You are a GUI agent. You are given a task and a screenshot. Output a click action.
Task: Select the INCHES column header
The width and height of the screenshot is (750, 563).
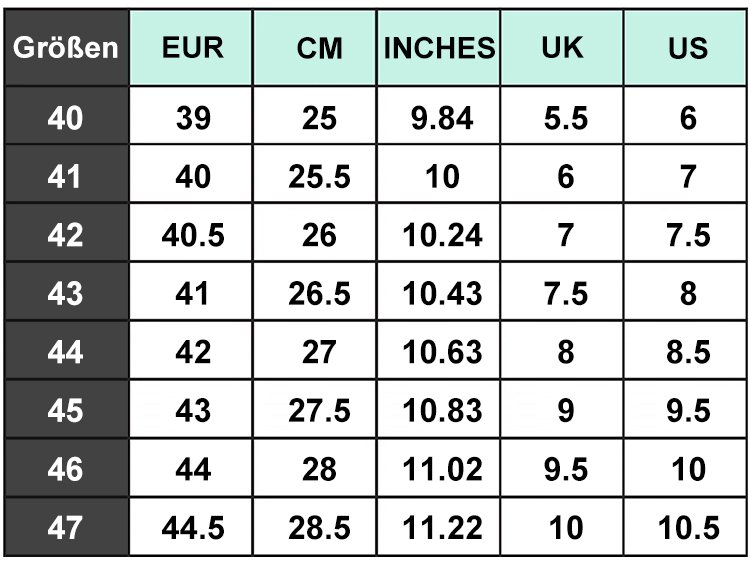point(439,47)
